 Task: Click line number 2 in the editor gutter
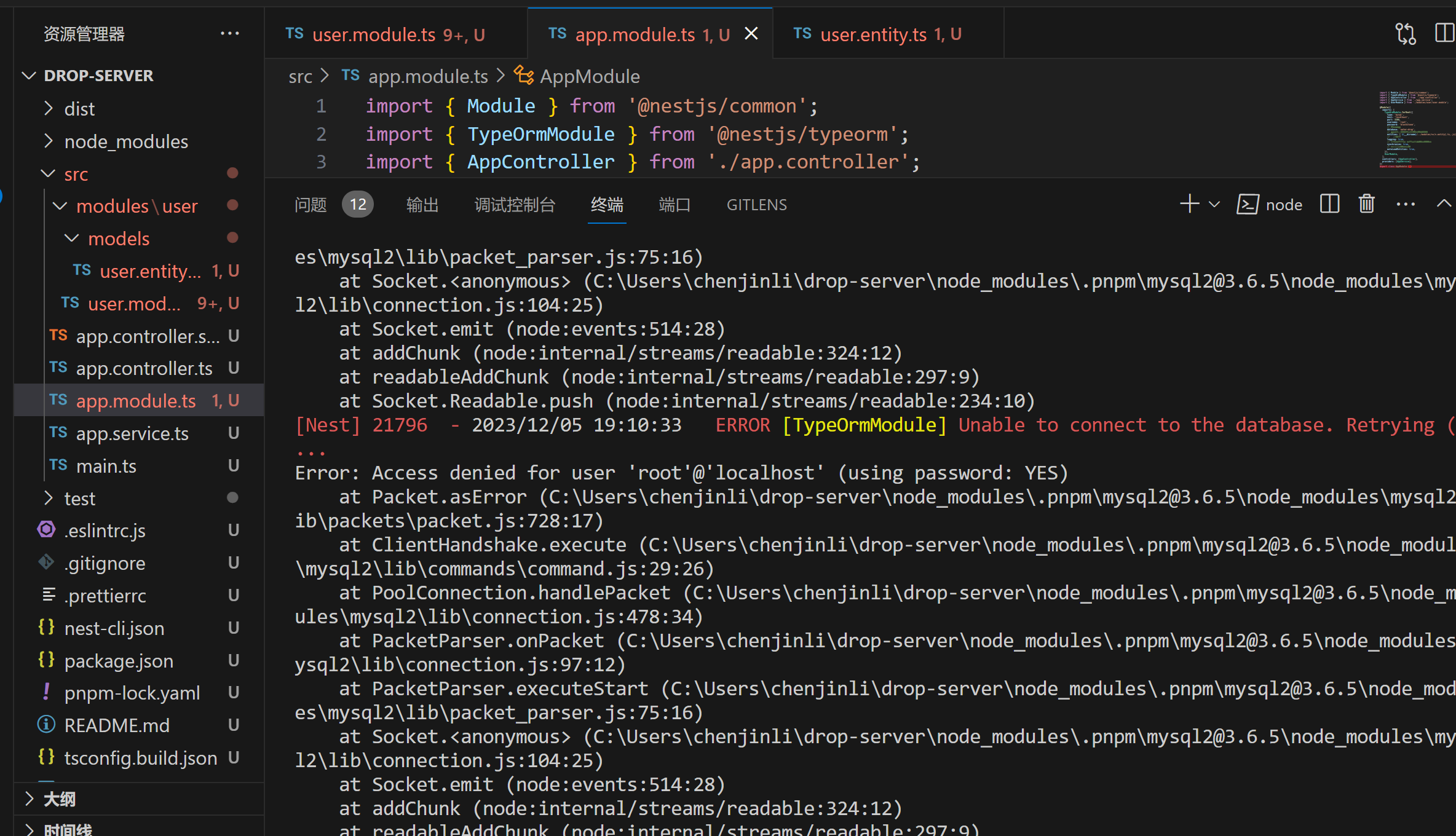(321, 134)
